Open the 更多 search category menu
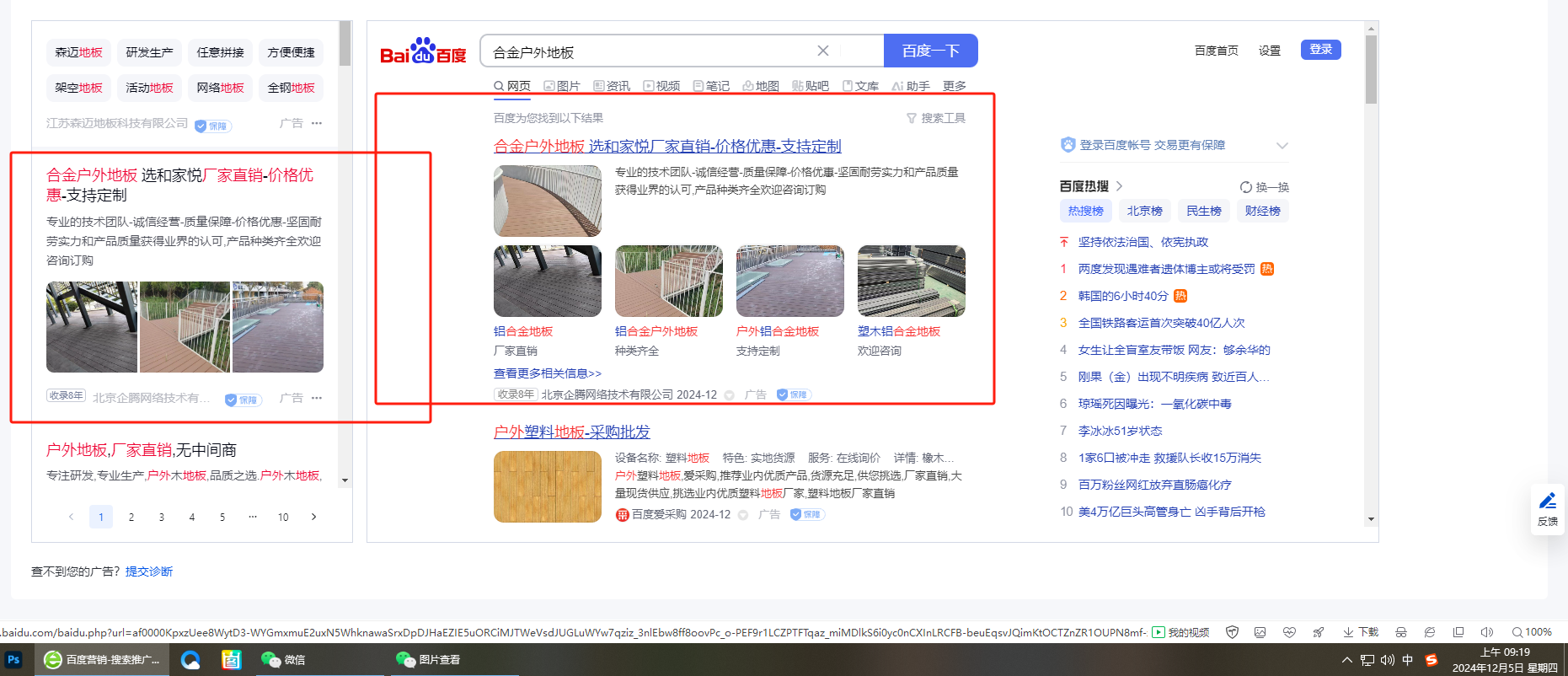The width and height of the screenshot is (1568, 676). 955,86
